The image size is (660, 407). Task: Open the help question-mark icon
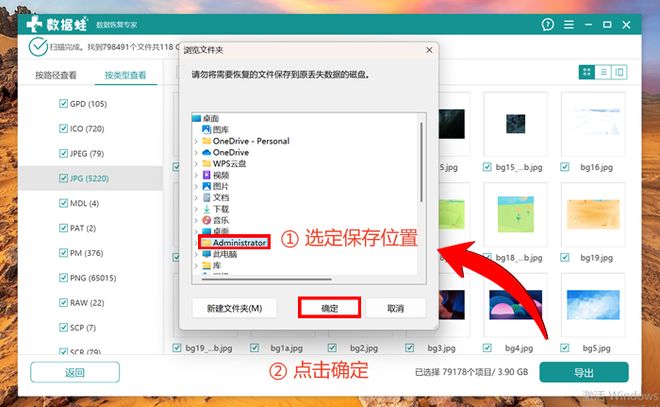point(548,25)
